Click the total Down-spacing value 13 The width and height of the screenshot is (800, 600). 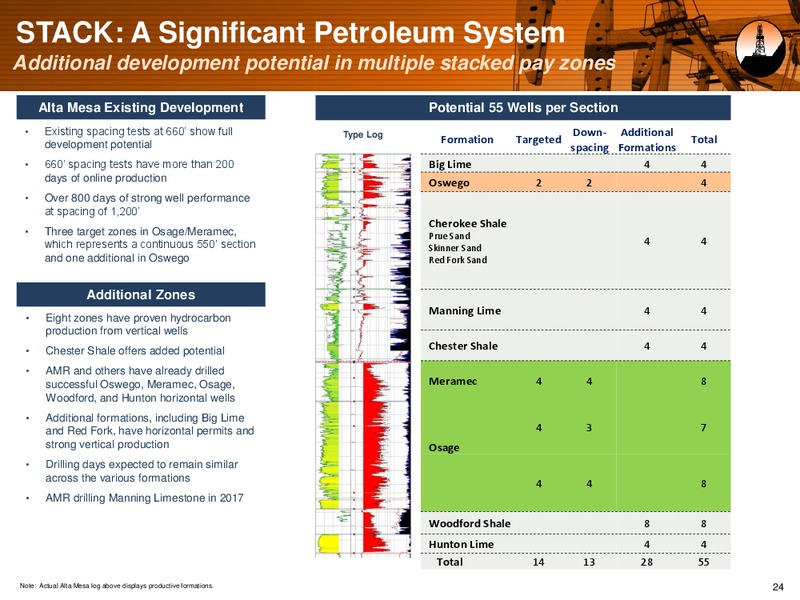coord(589,562)
